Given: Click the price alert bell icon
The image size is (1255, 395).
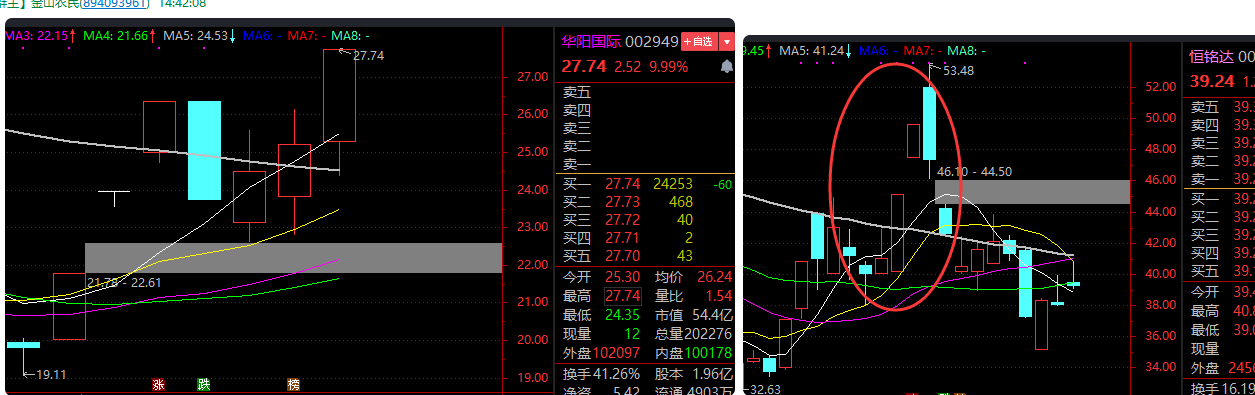Looking at the screenshot, I should (x=727, y=66).
